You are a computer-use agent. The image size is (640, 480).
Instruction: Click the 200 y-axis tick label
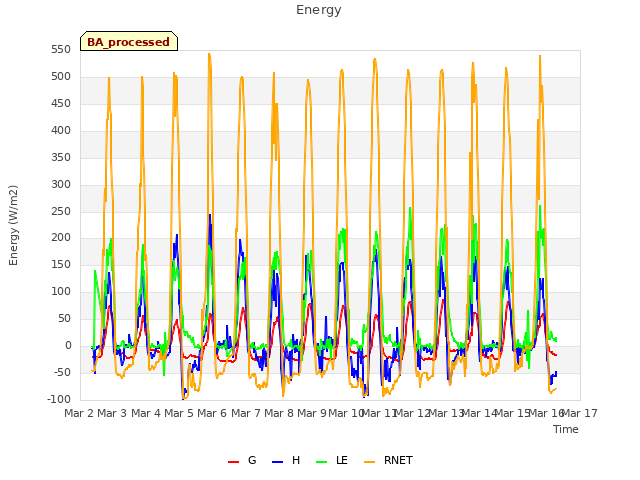point(61,238)
